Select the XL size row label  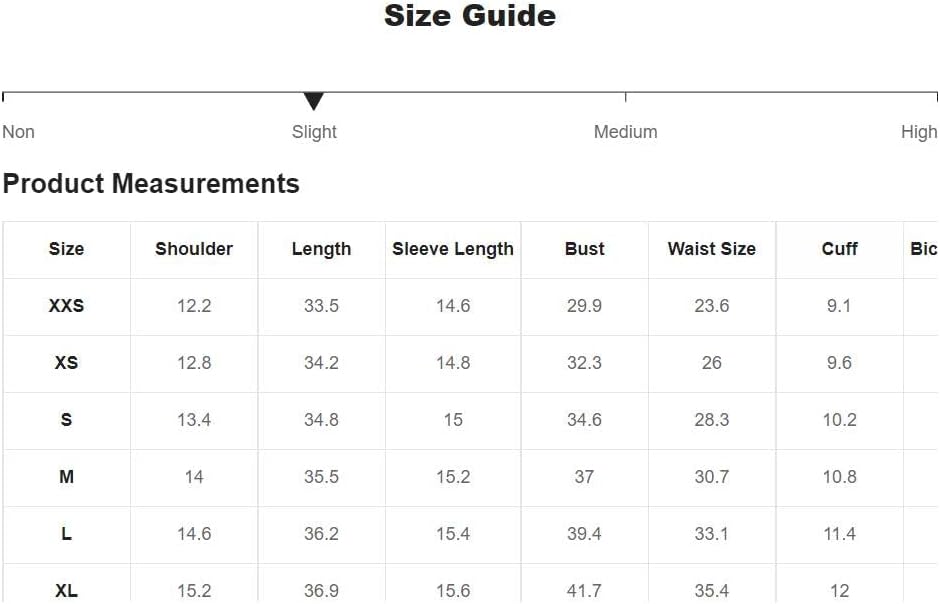(x=67, y=591)
